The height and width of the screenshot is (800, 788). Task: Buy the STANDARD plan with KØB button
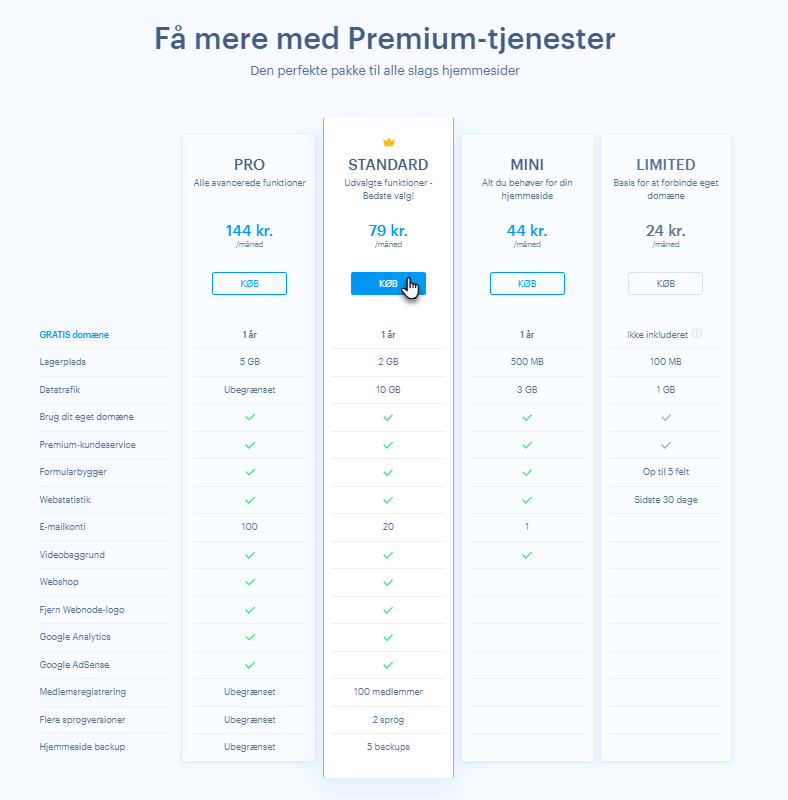[x=388, y=284]
